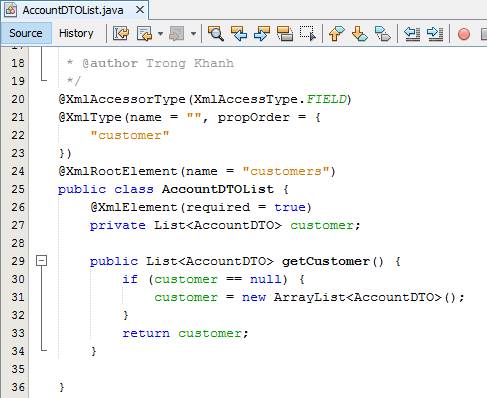Collapse the getCustomer method fold
Image resolution: width=487 pixels, height=398 pixels.
click(42, 261)
